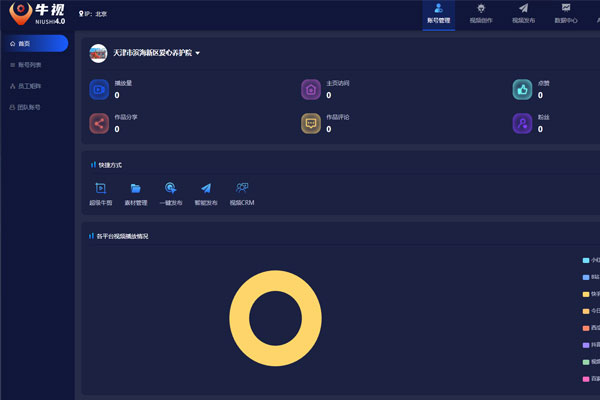Click the 主页访问 home visits icon
600x400 pixels.
pyautogui.click(x=311, y=90)
